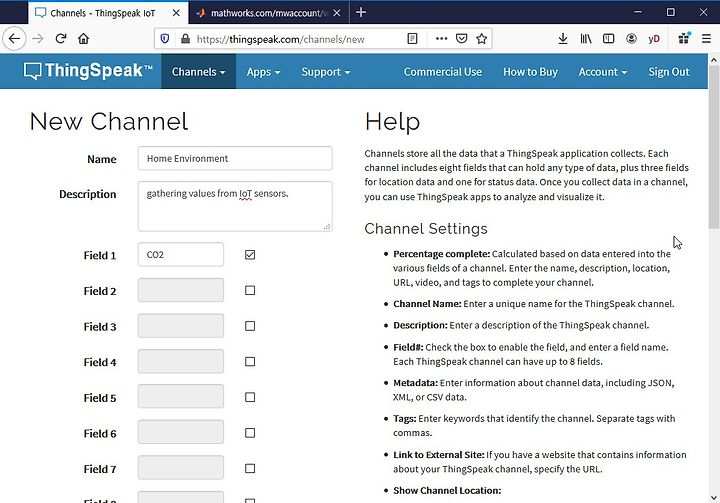Click the "Percentage complete:" help text

tap(442, 254)
